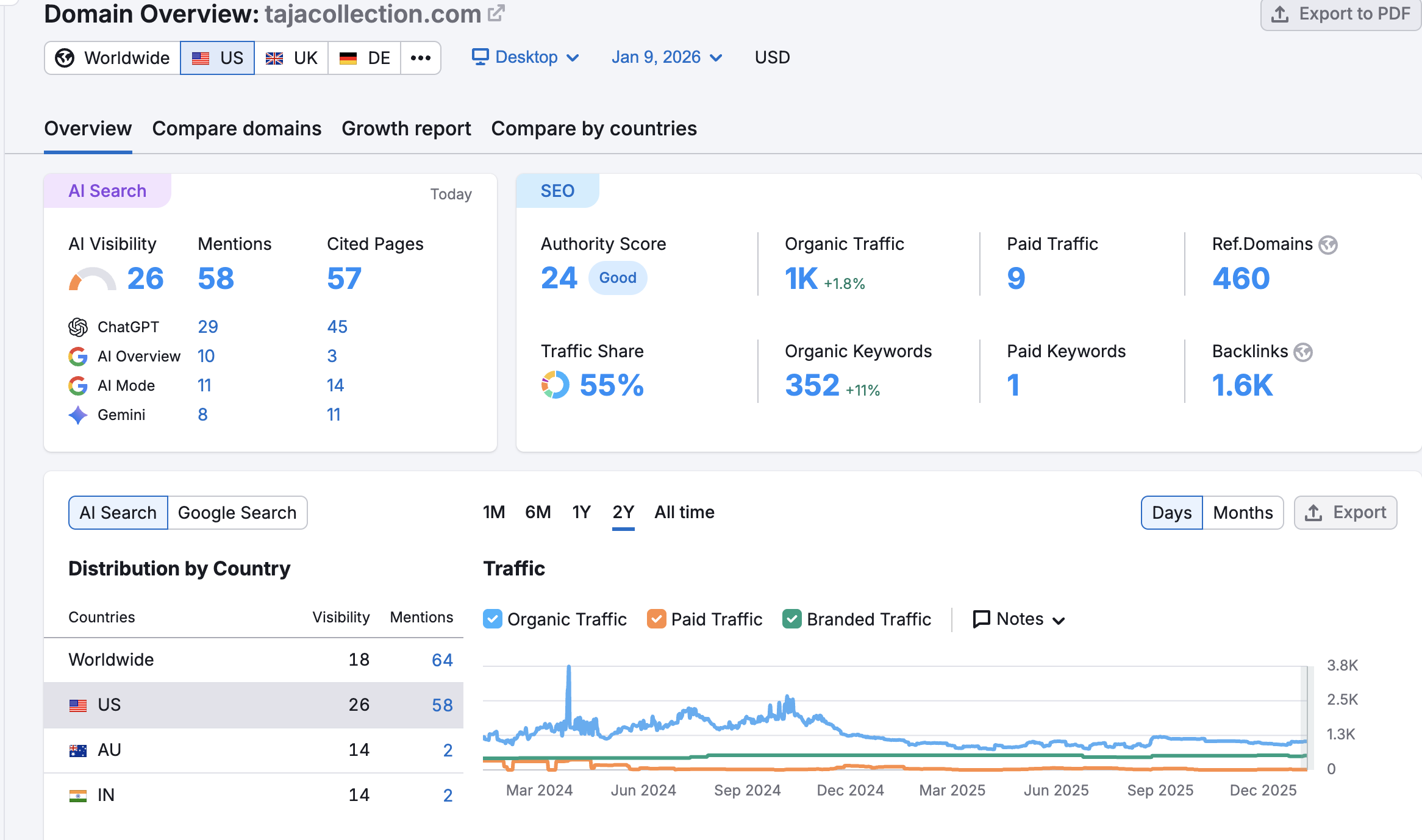Open the Growth report tab
Viewport: 1422px width, 840px height.
coord(406,129)
